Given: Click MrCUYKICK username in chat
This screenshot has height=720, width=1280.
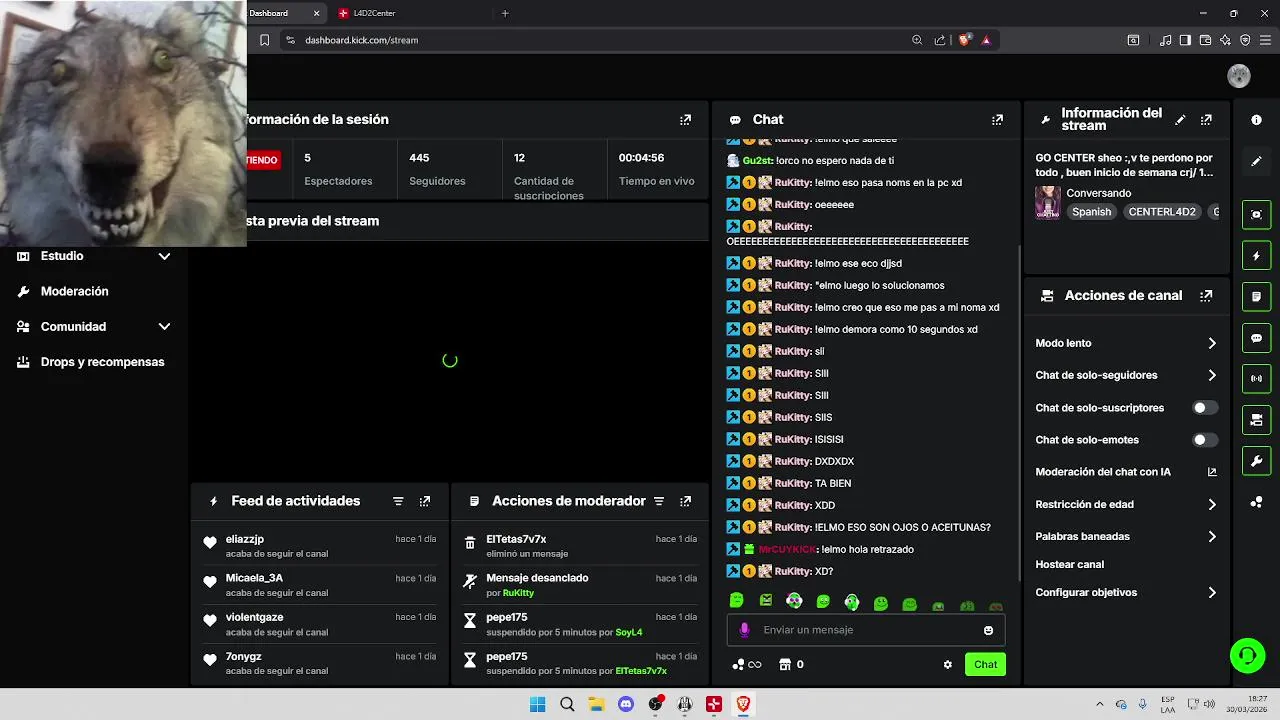Looking at the screenshot, I should pos(787,549).
